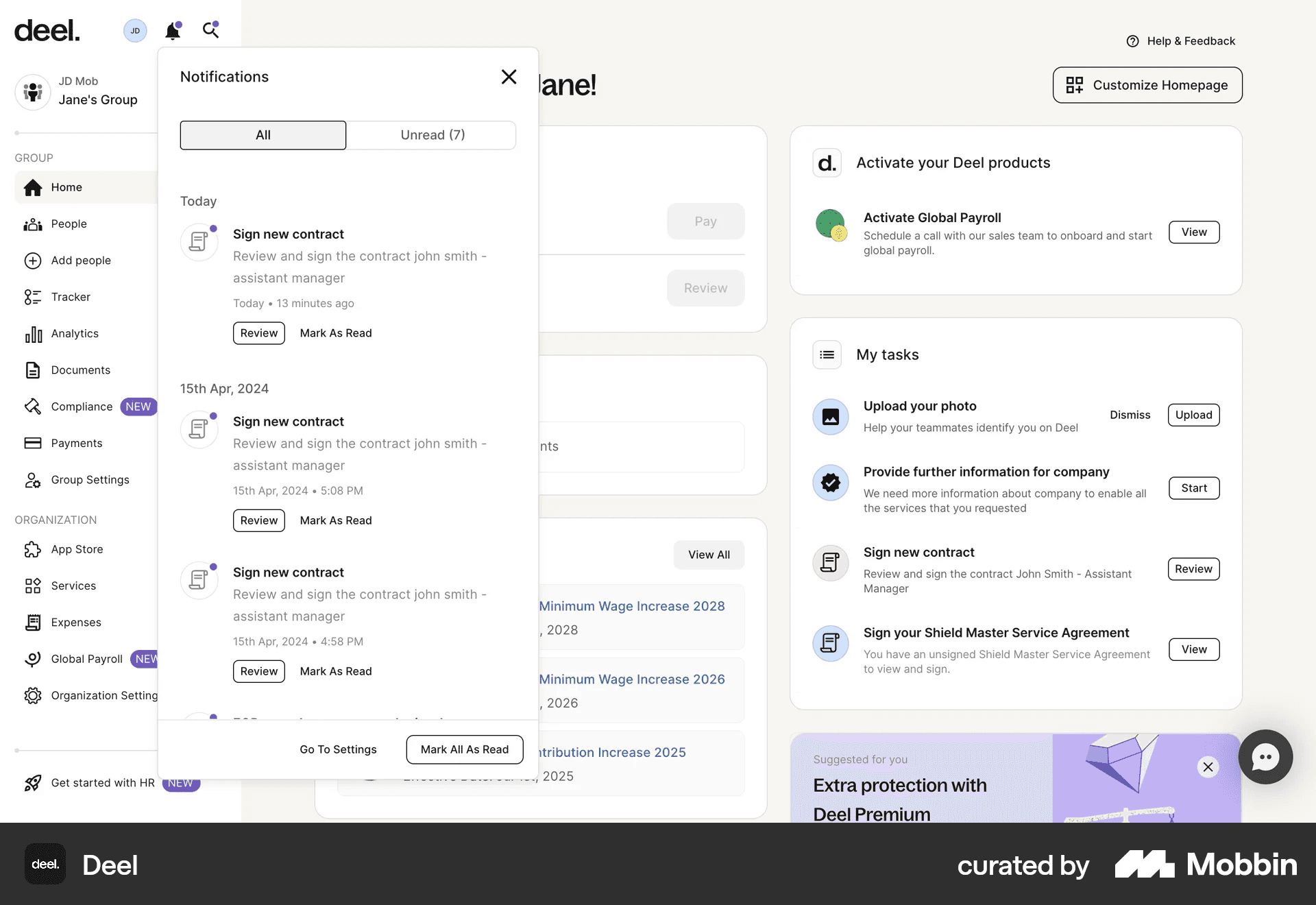1316x905 pixels.
Task: Dismiss the Deel Premium suggestion card
Action: [1208, 767]
